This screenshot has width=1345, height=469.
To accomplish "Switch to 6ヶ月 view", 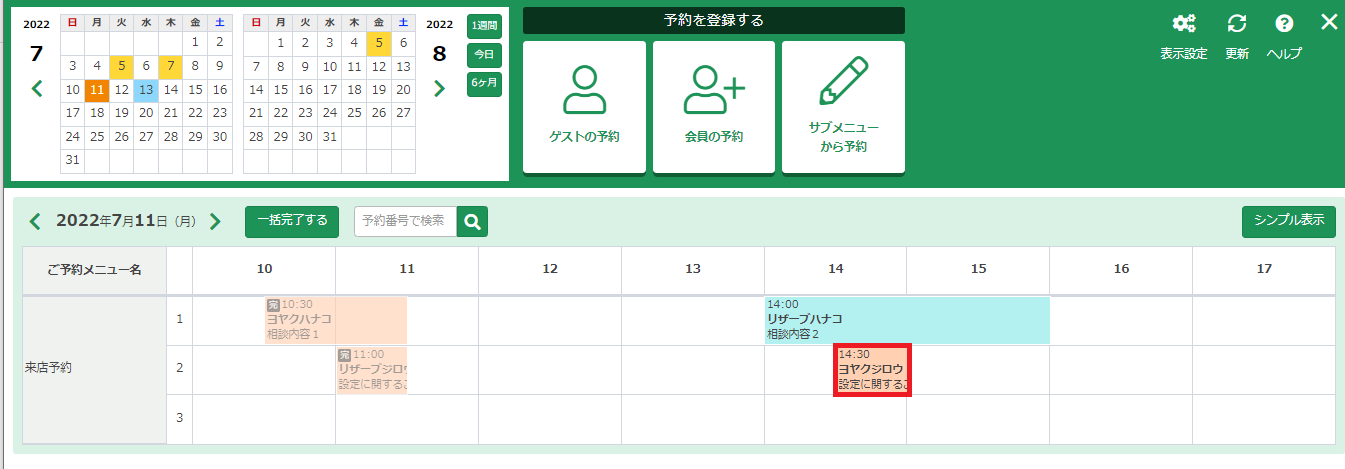I will click(x=484, y=83).
